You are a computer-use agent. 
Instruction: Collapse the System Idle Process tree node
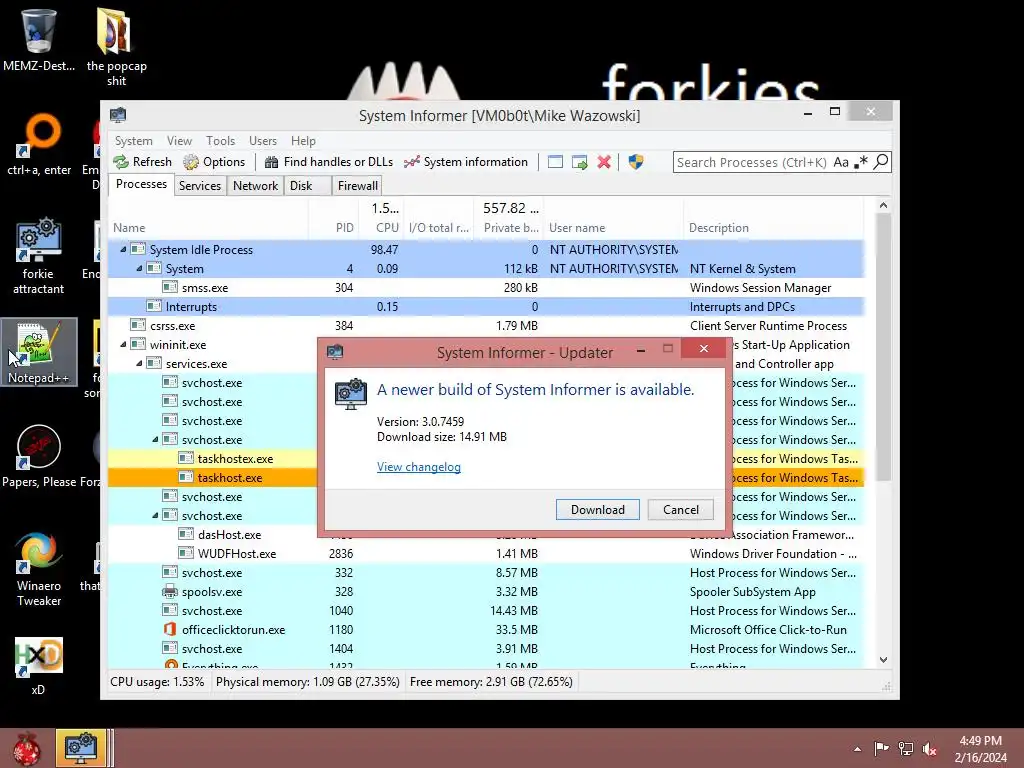point(123,249)
